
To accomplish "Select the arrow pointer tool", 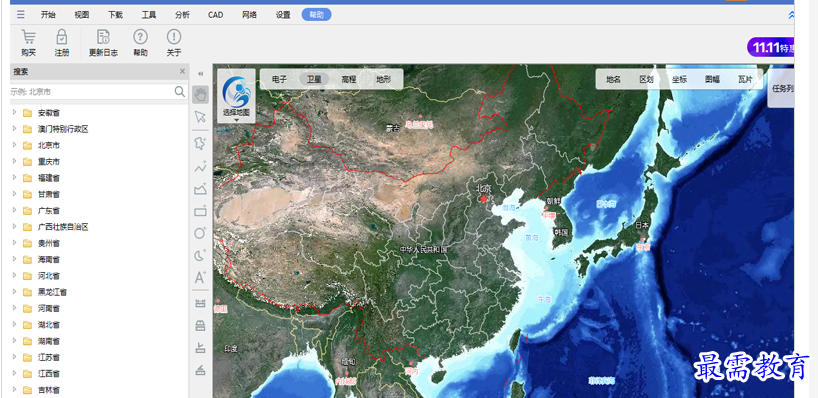I will [x=200, y=116].
